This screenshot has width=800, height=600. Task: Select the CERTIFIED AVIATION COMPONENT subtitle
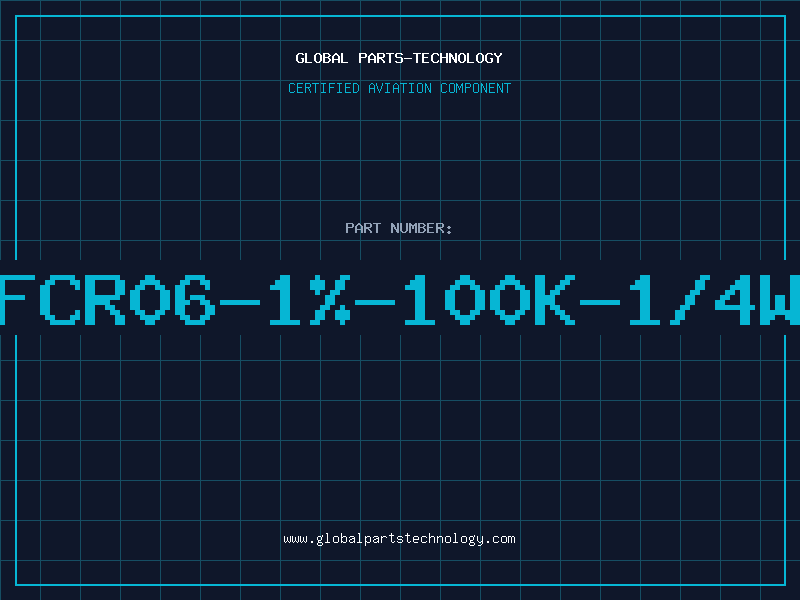[399, 88]
